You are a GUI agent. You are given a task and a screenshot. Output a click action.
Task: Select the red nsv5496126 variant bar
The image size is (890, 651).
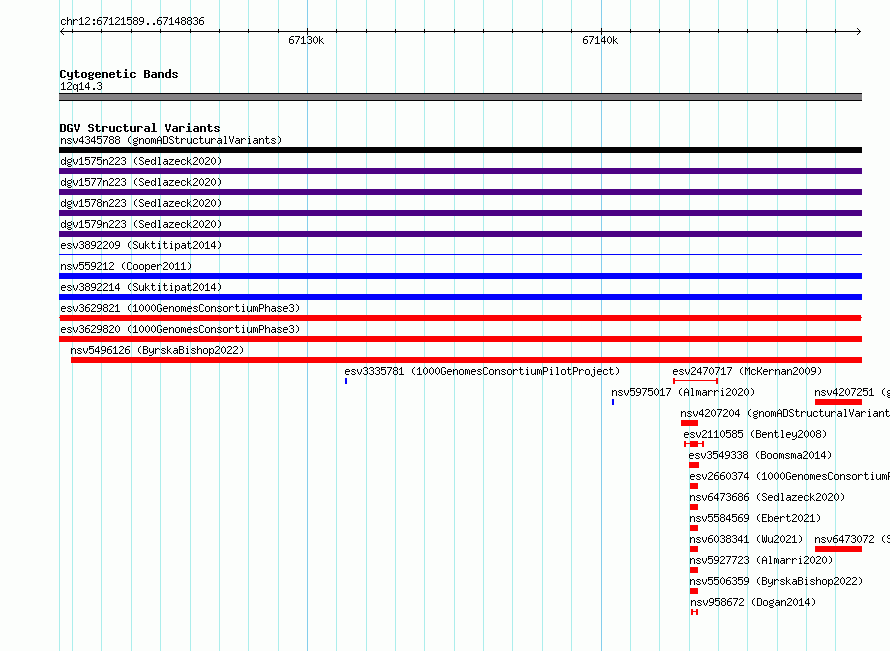(x=466, y=360)
